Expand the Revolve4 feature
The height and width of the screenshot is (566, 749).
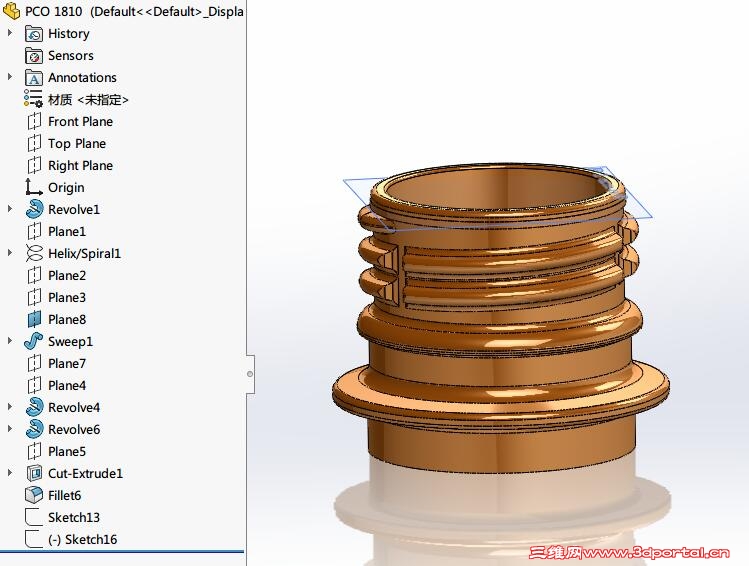point(10,406)
